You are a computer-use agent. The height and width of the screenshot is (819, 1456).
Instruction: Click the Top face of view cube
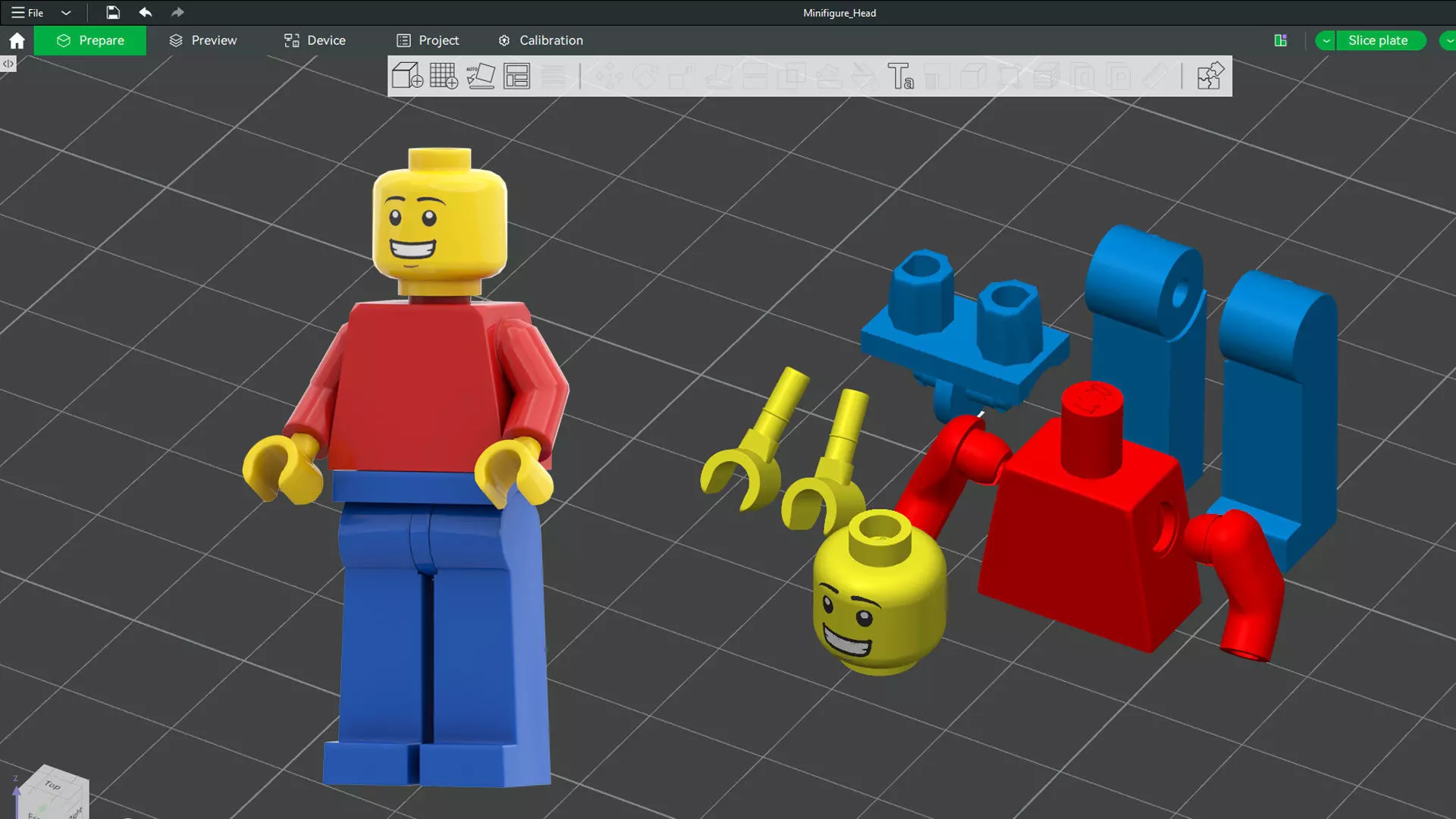pos(52,785)
